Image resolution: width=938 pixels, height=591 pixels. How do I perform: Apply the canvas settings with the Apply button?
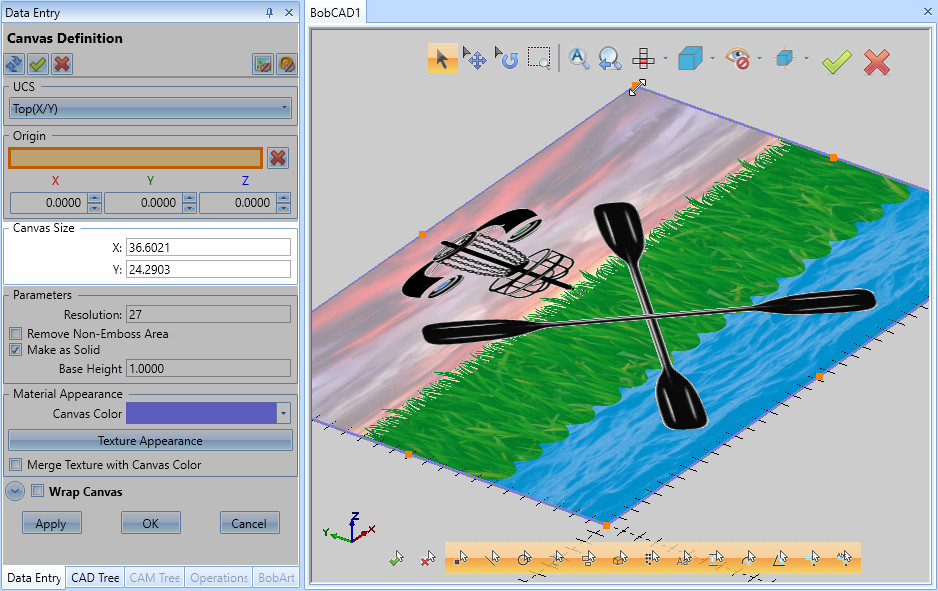point(51,522)
